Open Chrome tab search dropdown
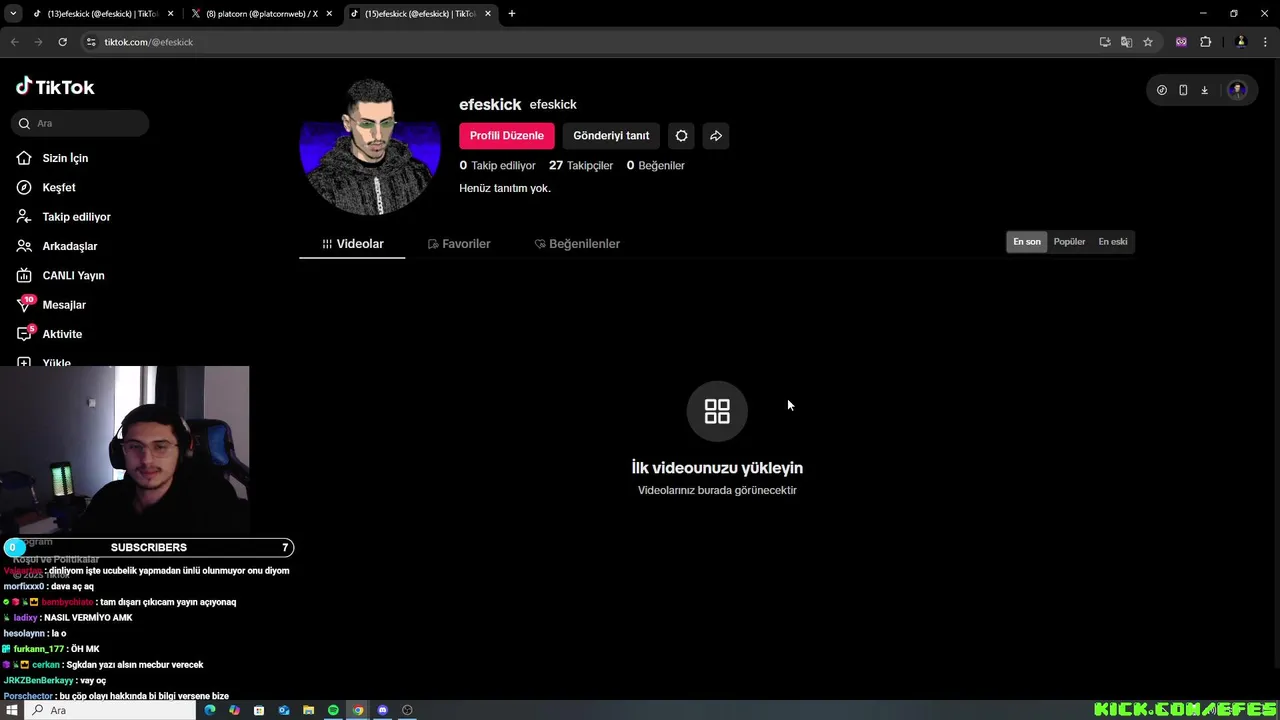Screen dimensions: 1280x720 [13, 14]
